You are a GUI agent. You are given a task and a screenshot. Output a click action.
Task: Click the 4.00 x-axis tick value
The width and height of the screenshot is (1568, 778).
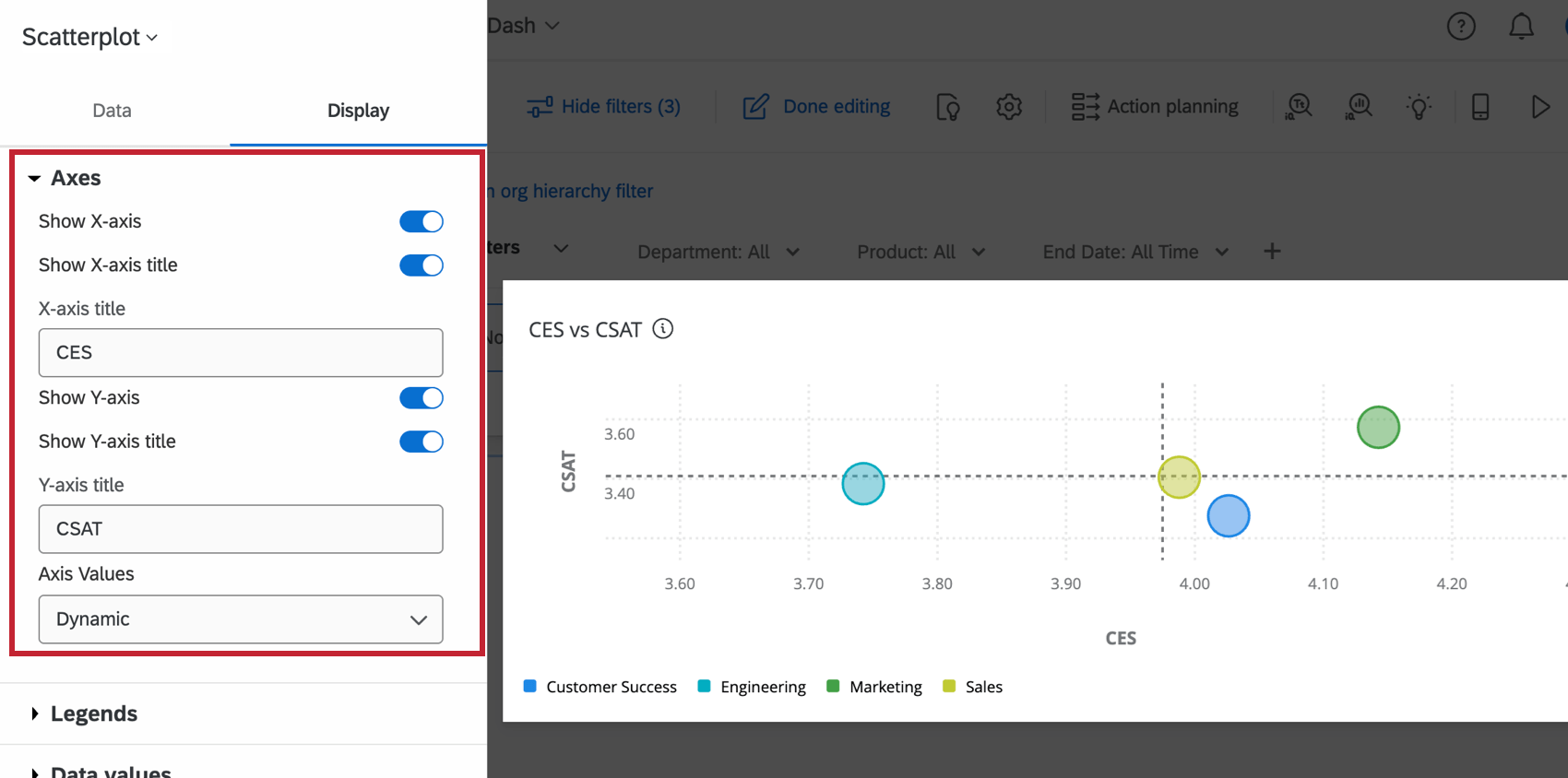click(x=1194, y=583)
